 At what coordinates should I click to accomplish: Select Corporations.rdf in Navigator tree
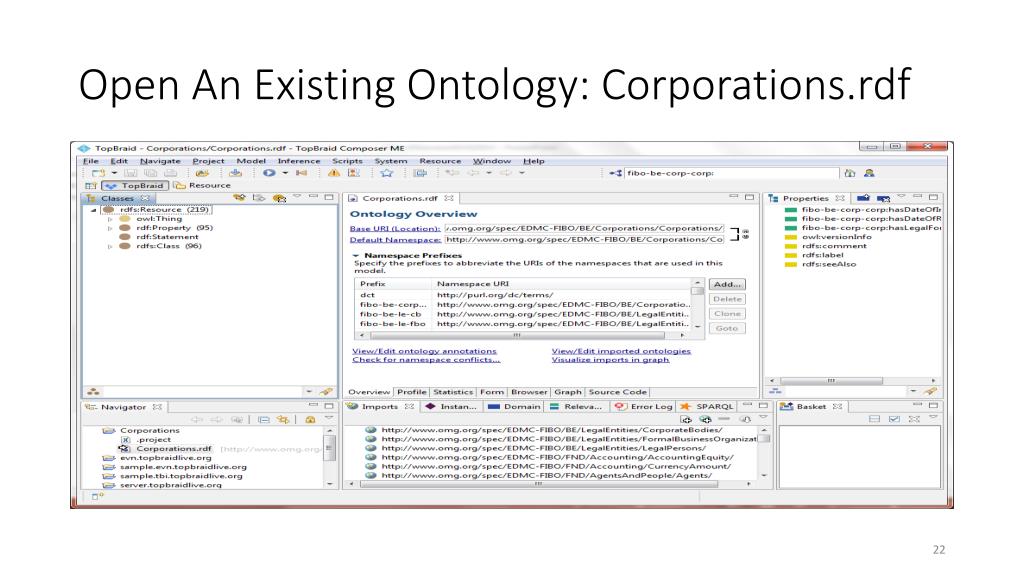point(174,449)
